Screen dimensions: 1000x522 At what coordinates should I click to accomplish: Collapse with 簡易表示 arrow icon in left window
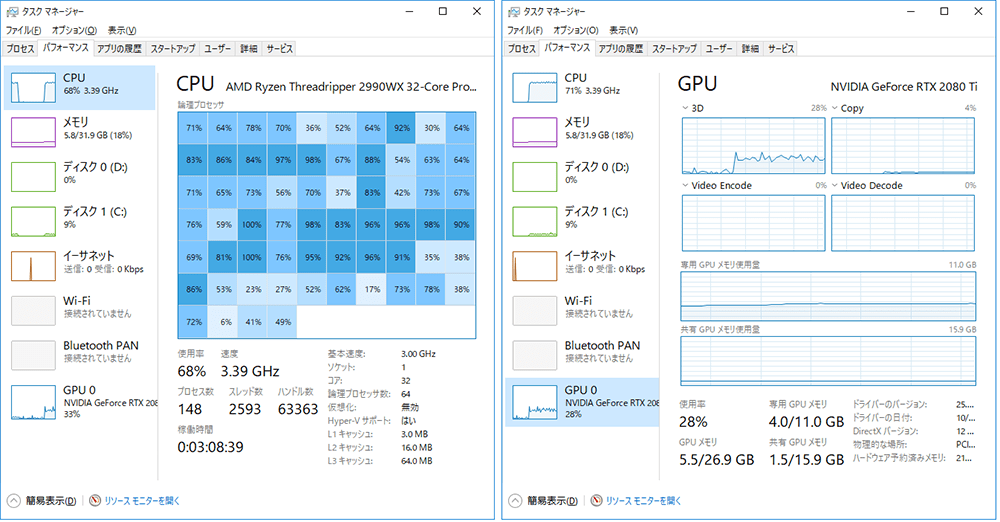[13, 500]
